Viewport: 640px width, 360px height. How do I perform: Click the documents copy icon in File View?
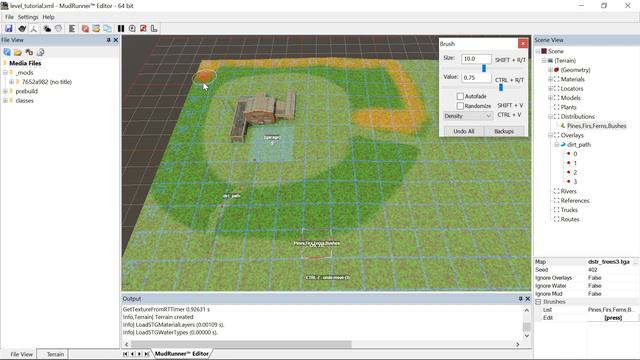tap(40, 52)
